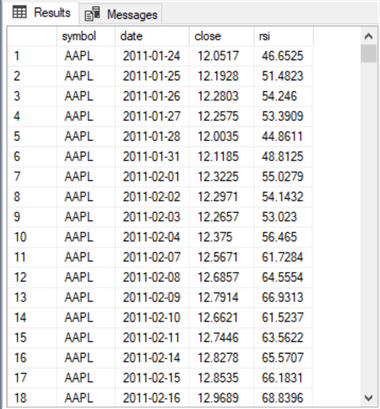Click the vertical scrollbar thumb
The image size is (380, 409).
point(368,54)
